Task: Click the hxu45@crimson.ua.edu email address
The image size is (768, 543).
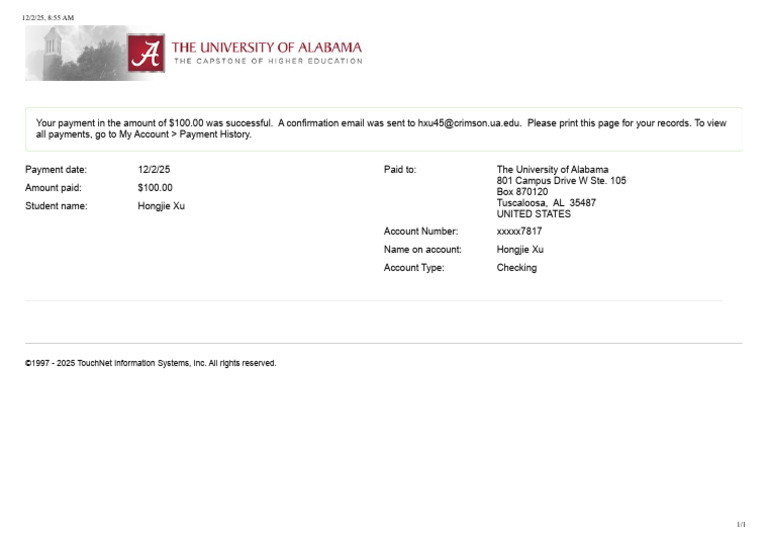Action: click(469, 123)
